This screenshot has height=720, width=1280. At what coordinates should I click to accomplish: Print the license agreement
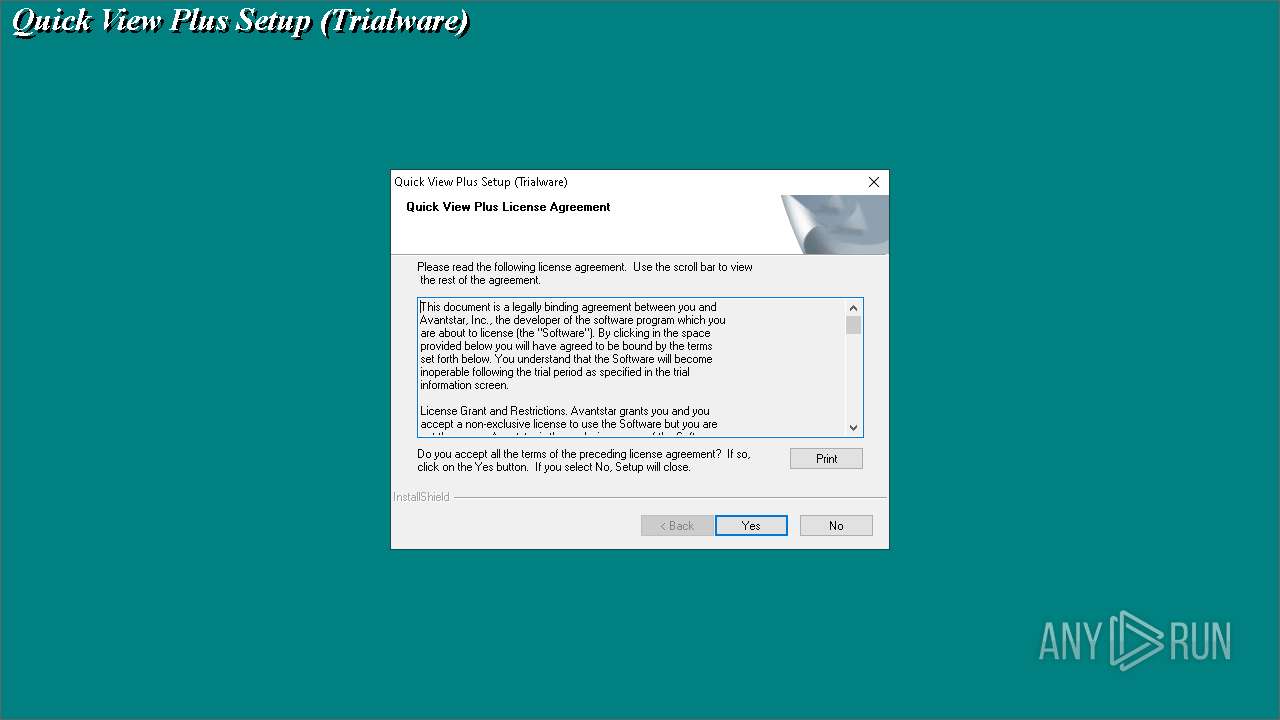[826, 458]
